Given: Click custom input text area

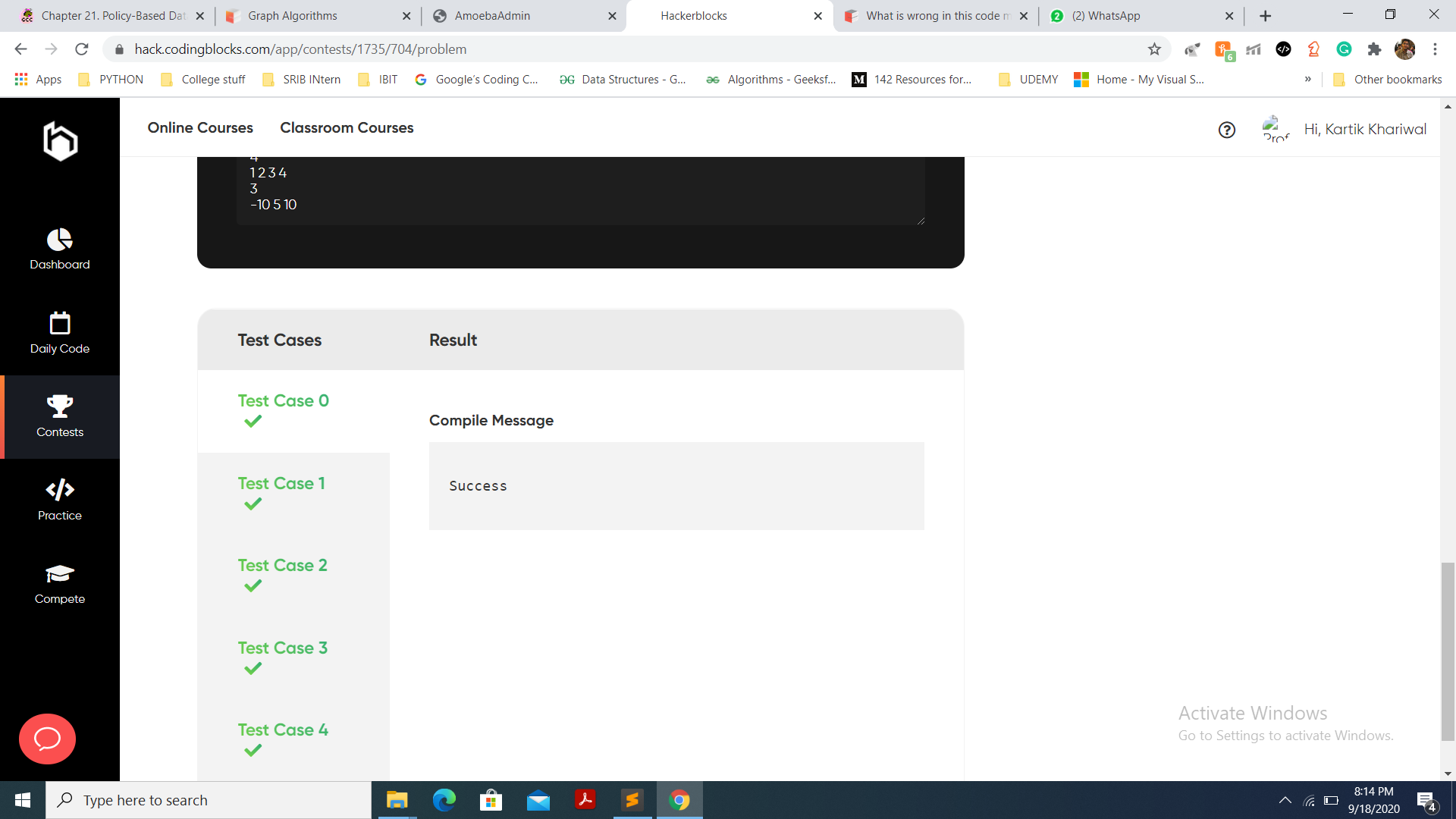Looking at the screenshot, I should (x=580, y=190).
